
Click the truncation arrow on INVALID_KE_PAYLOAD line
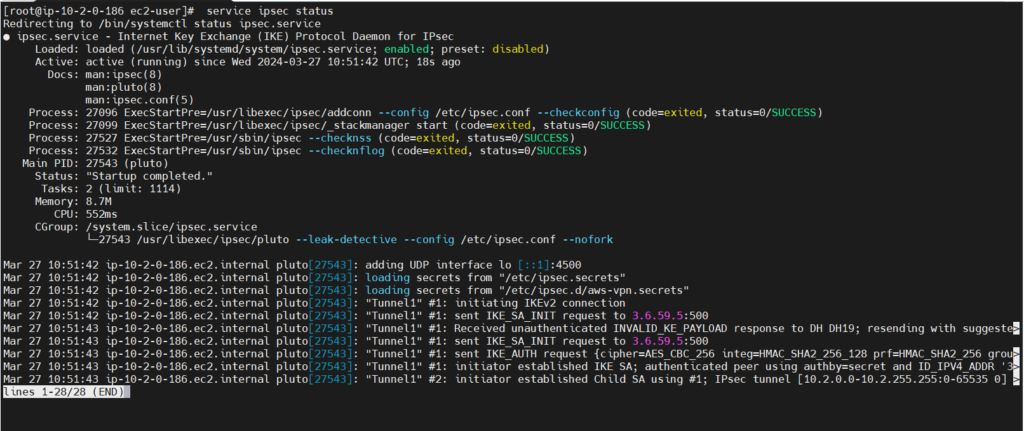[x=1016, y=328]
